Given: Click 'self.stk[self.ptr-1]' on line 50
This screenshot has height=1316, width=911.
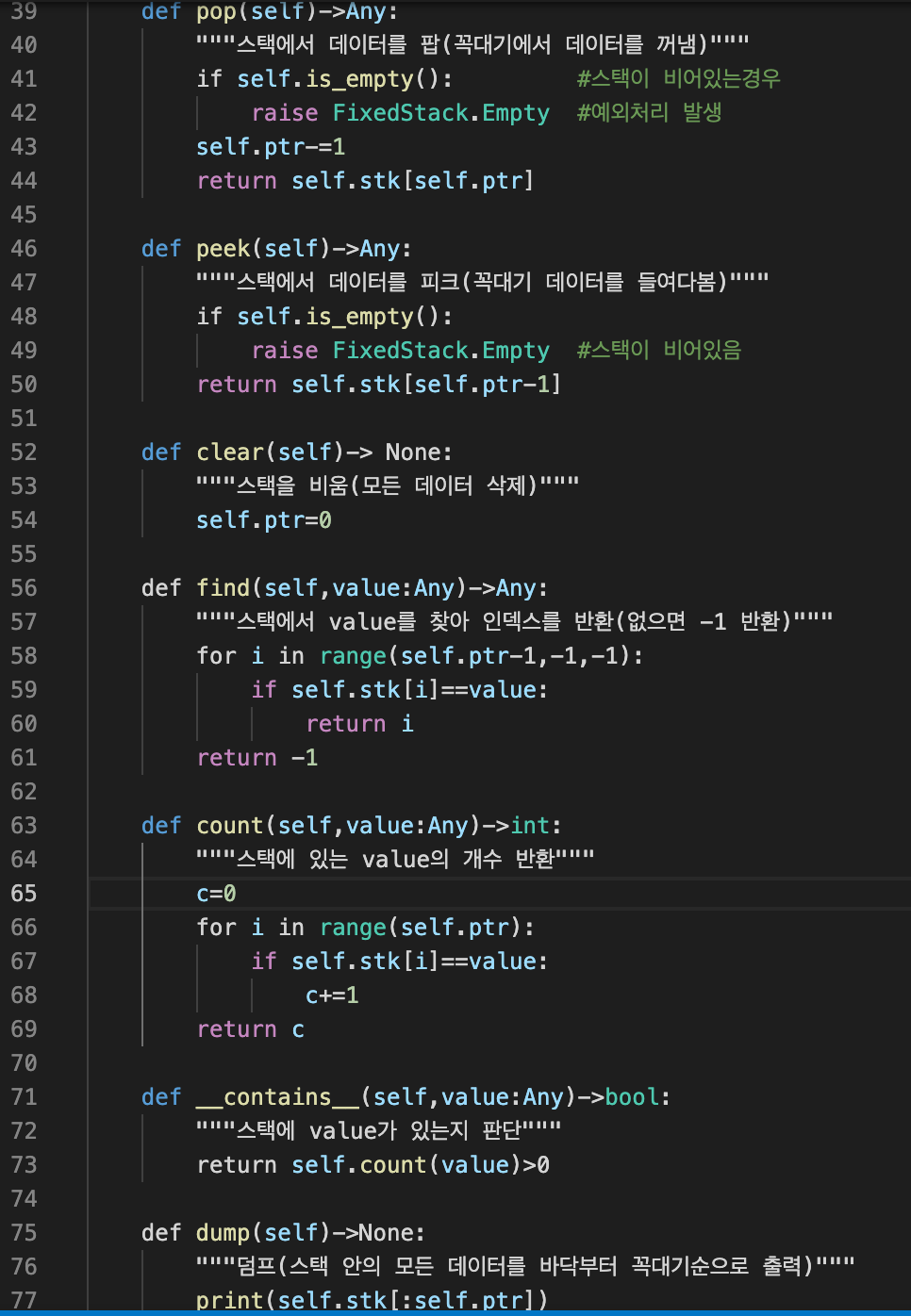Looking at the screenshot, I should [426, 385].
